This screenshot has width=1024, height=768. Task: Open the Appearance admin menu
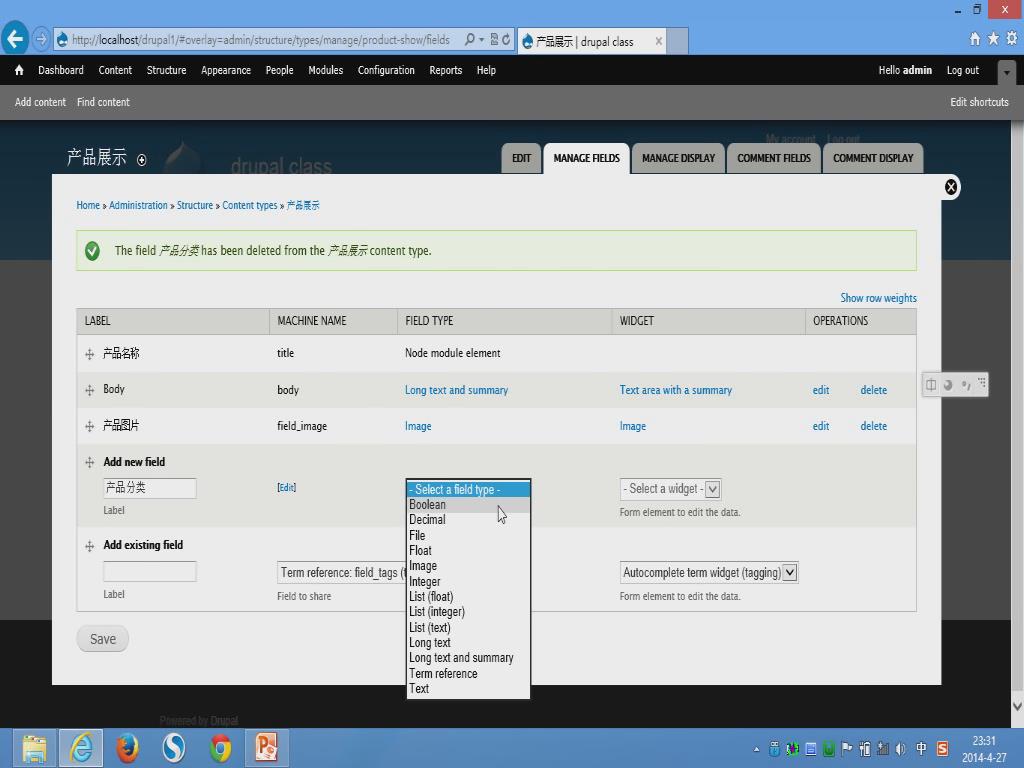226,70
